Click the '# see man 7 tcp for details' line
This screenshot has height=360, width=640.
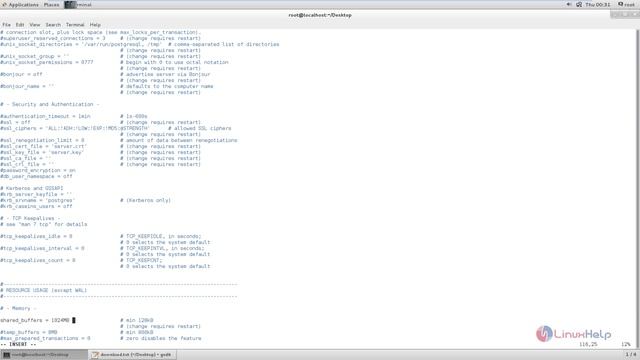[44, 224]
